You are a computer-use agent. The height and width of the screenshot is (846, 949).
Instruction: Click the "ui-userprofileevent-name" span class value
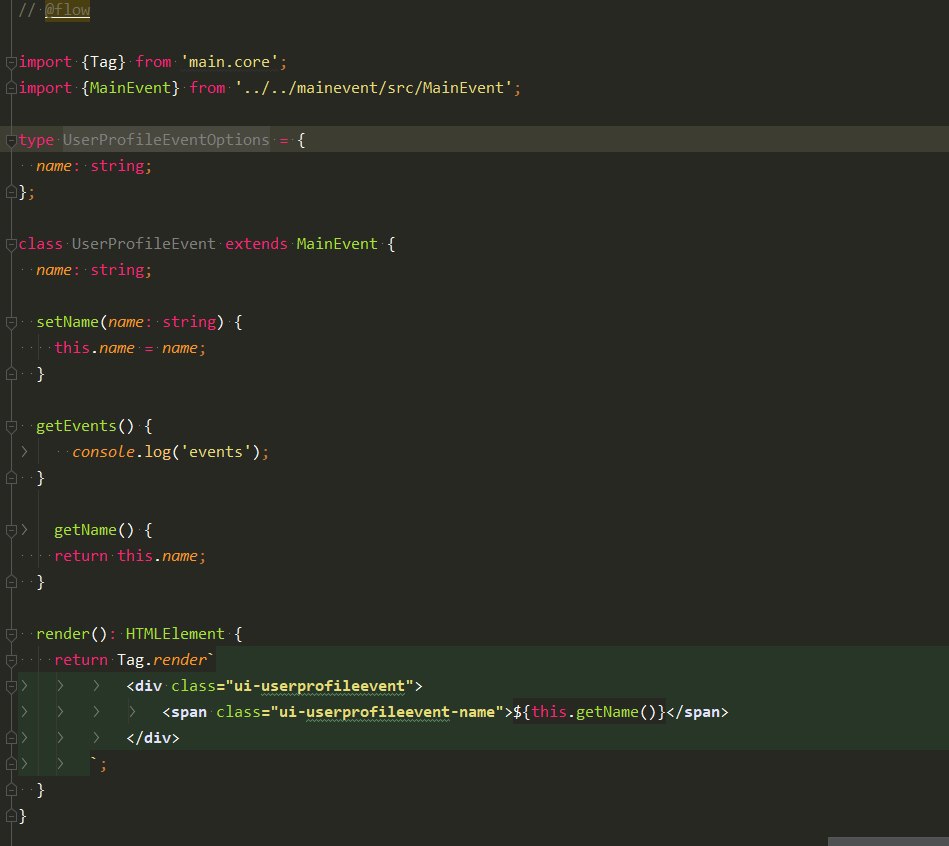coord(387,712)
